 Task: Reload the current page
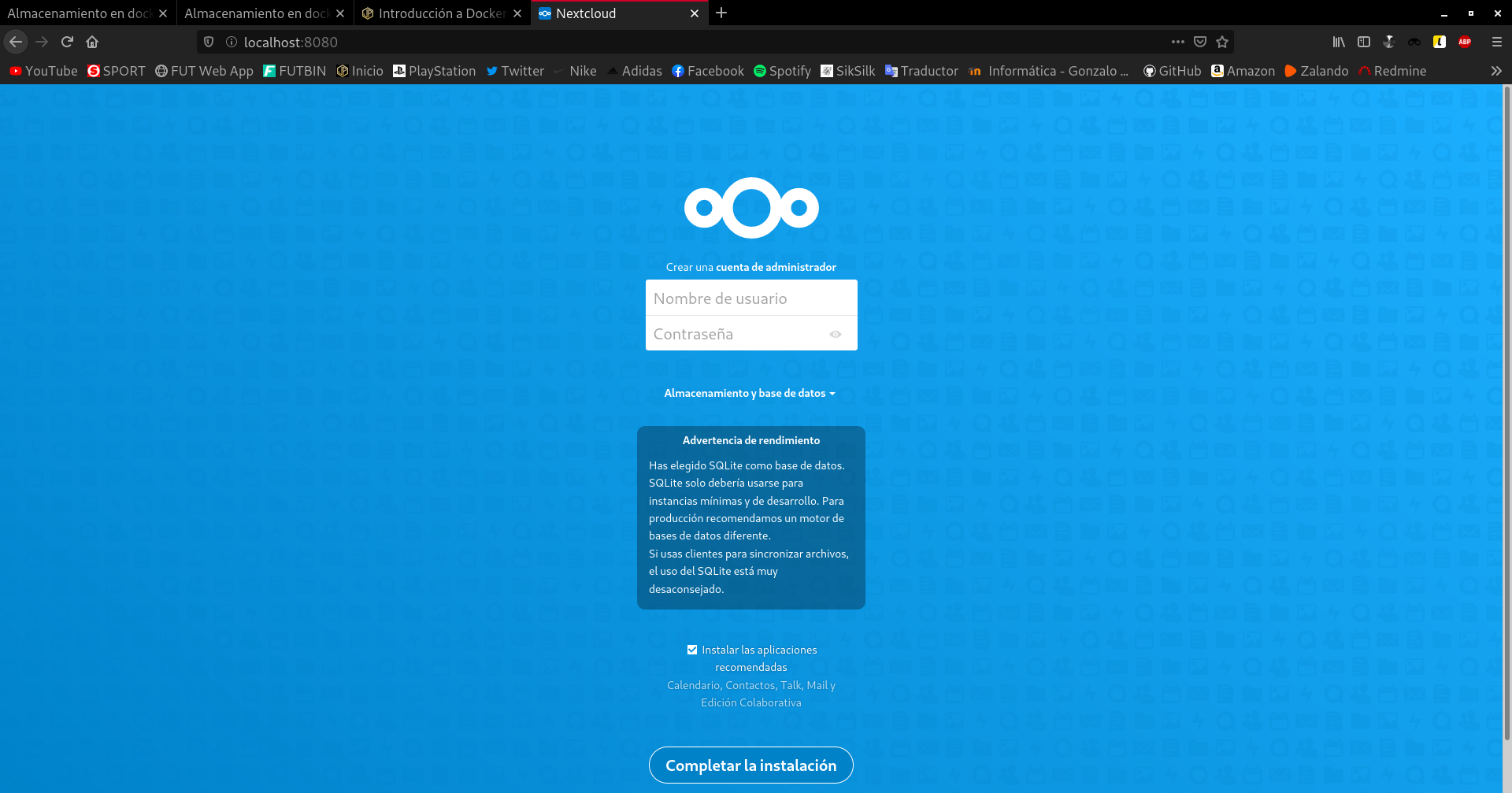click(x=67, y=42)
